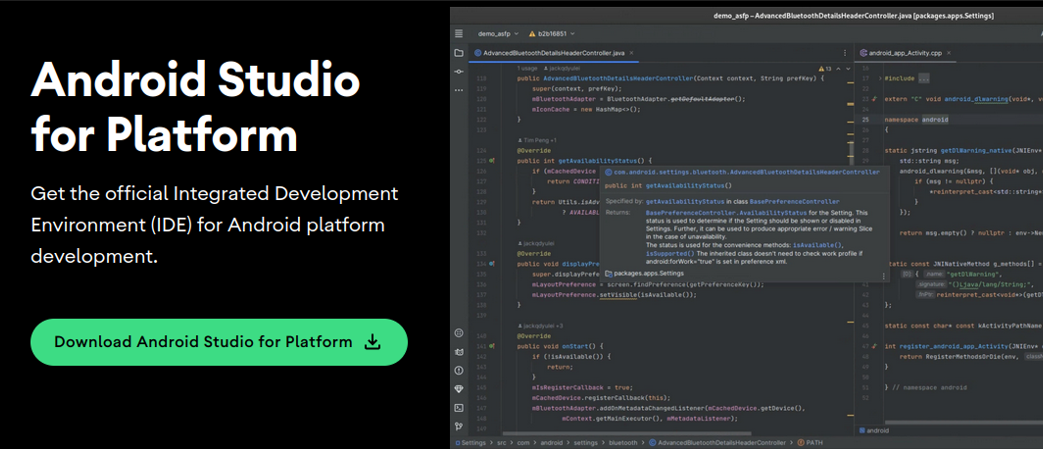The height and width of the screenshot is (449, 1043).
Task: Open the b2b16851 branch dropdown
Action: [552, 33]
